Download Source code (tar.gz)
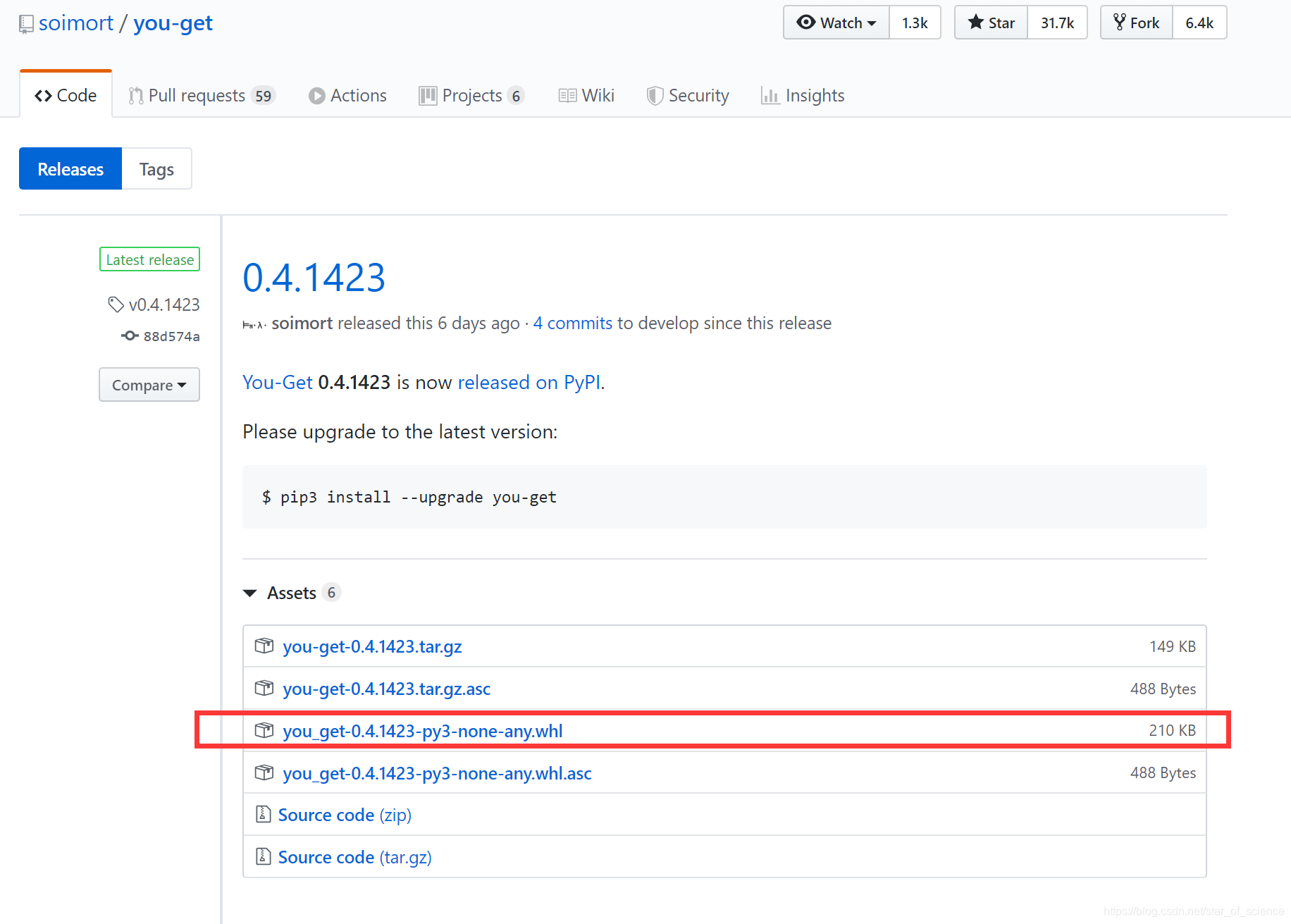Viewport: 1291px width, 924px height. pos(354,857)
